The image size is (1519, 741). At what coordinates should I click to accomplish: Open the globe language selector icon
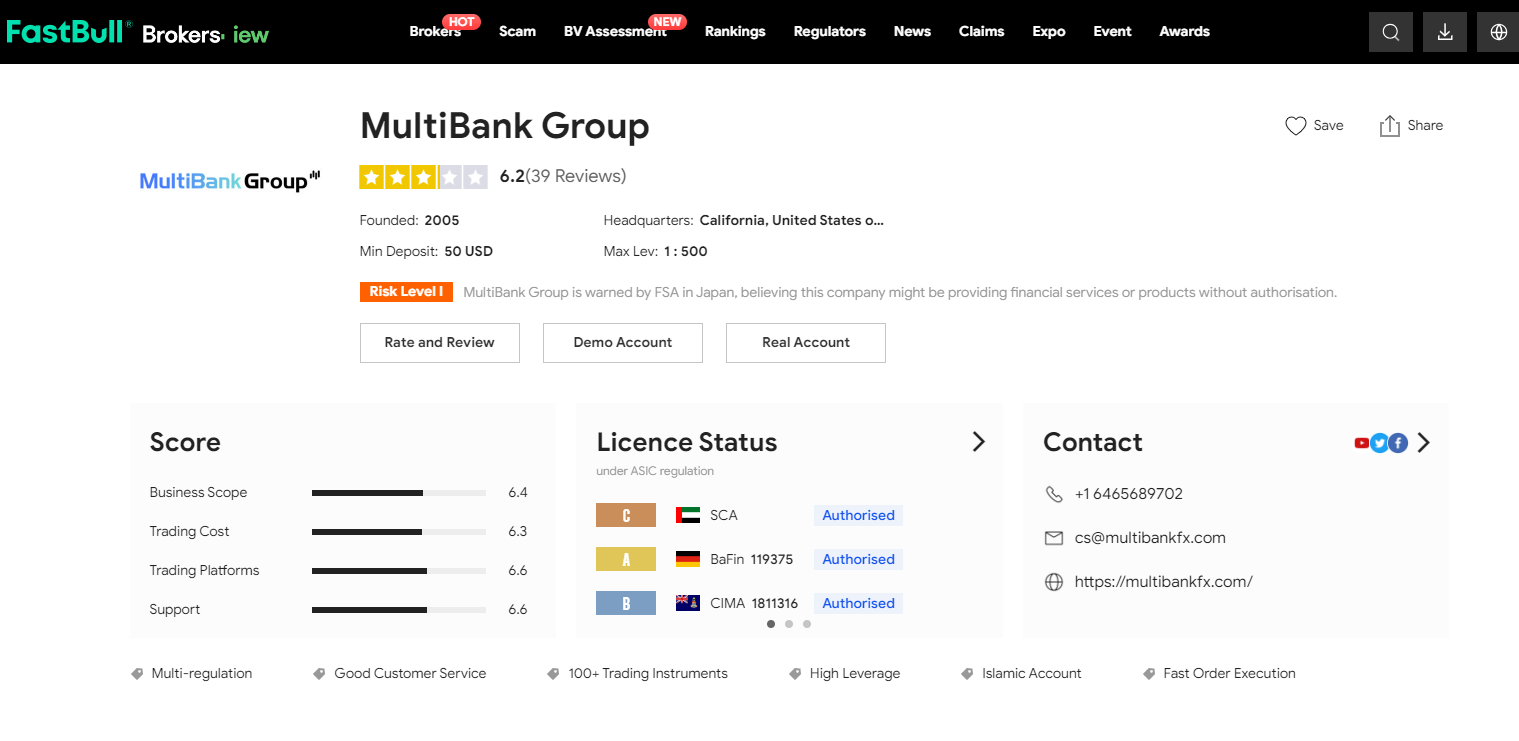pos(1498,32)
